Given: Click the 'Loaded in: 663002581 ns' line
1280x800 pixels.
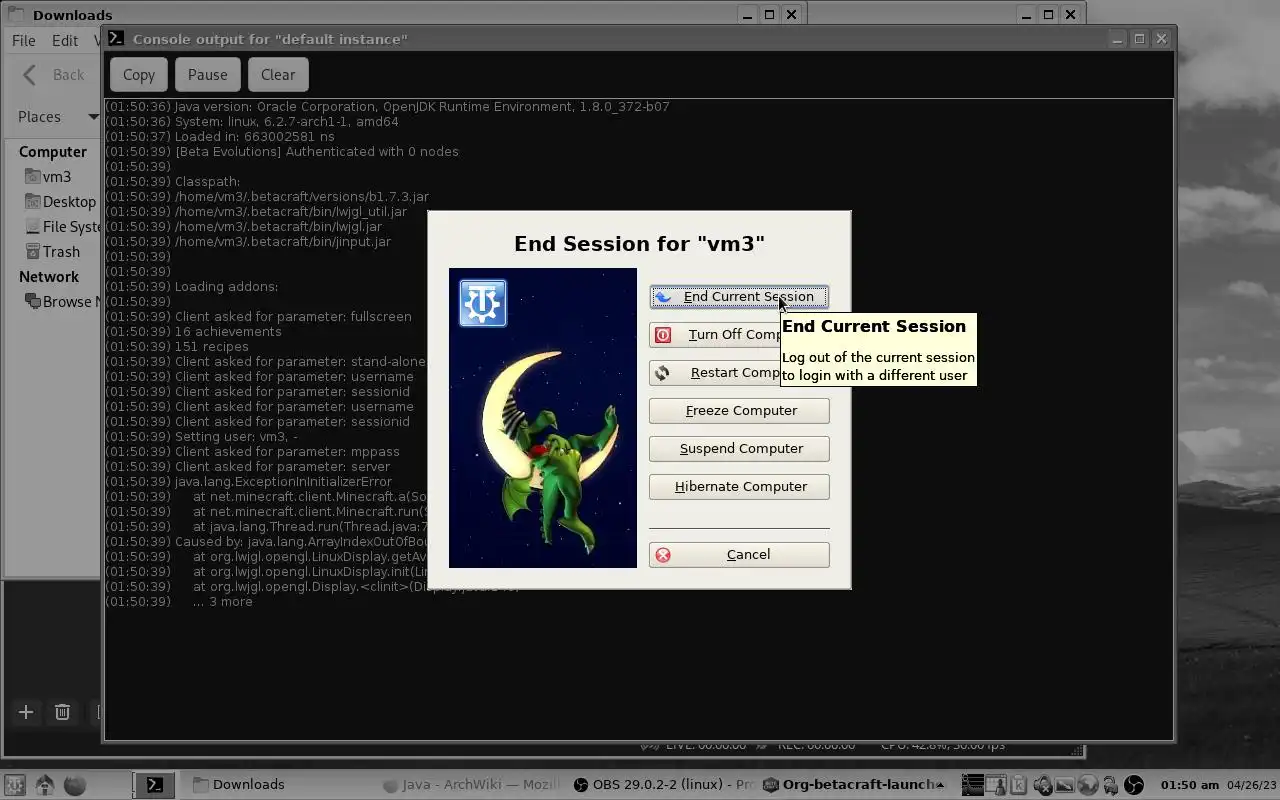Looking at the screenshot, I should point(220,137).
